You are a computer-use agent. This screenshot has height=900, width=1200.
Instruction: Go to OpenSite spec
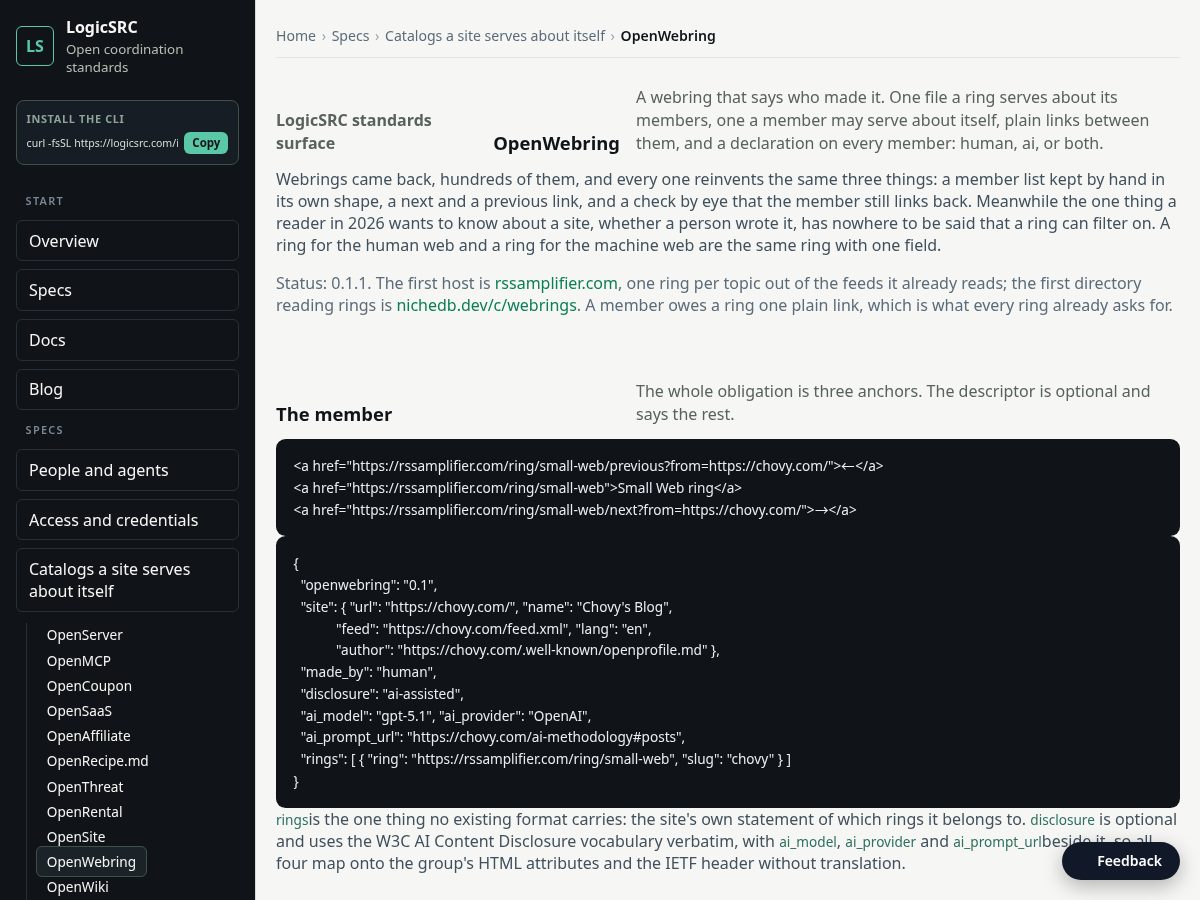76,837
